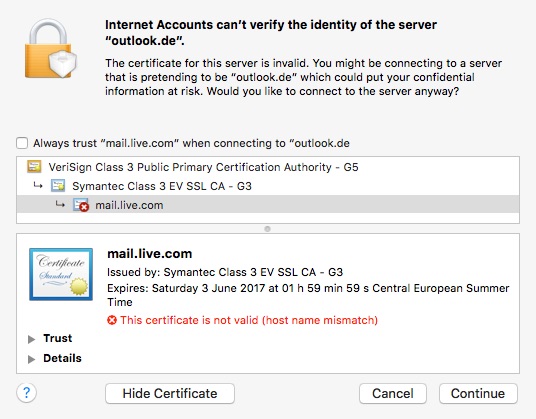The image size is (536, 419).
Task: Expand the Details section
Action: tap(31, 359)
